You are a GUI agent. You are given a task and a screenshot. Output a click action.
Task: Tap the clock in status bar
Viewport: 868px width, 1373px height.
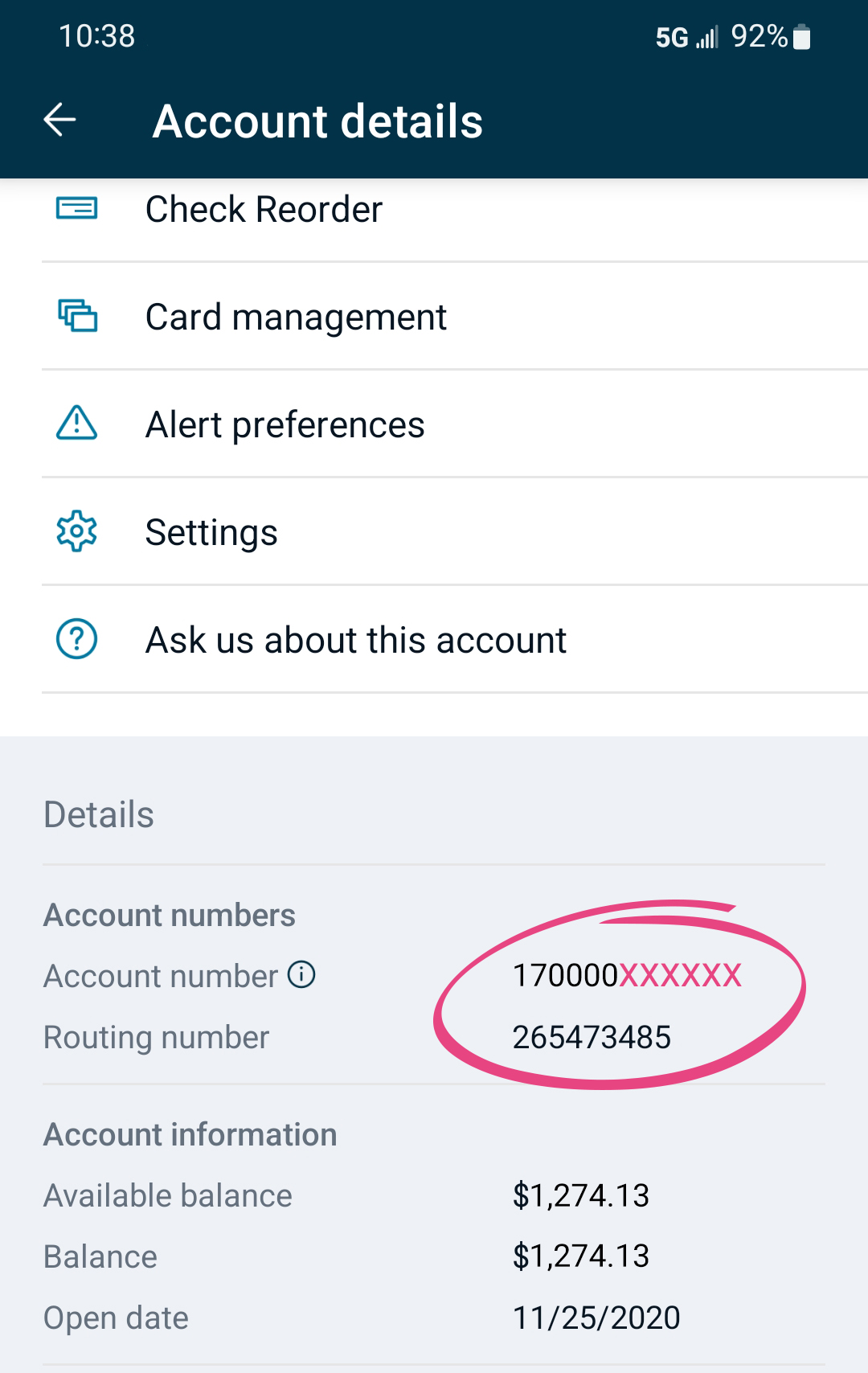pos(97,36)
